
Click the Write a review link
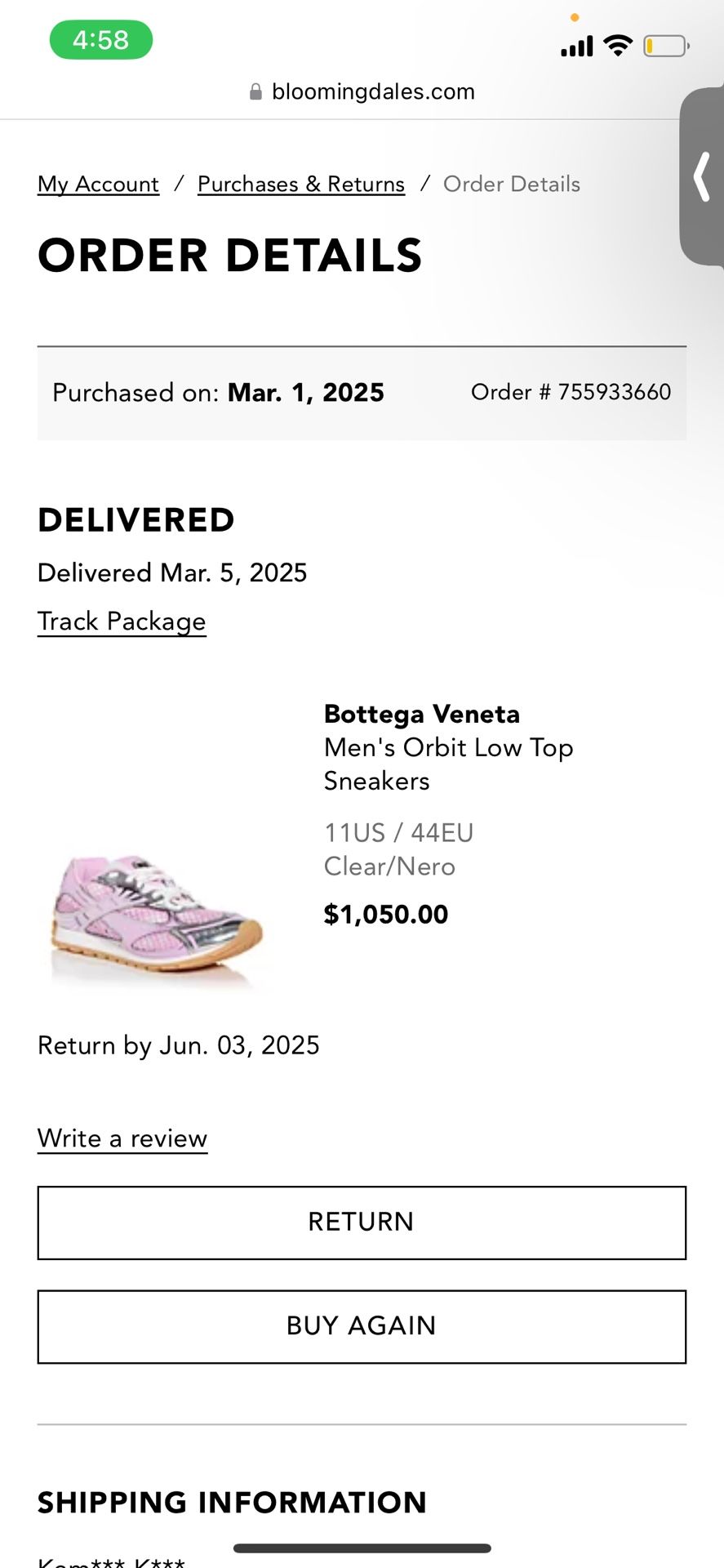pos(122,1138)
